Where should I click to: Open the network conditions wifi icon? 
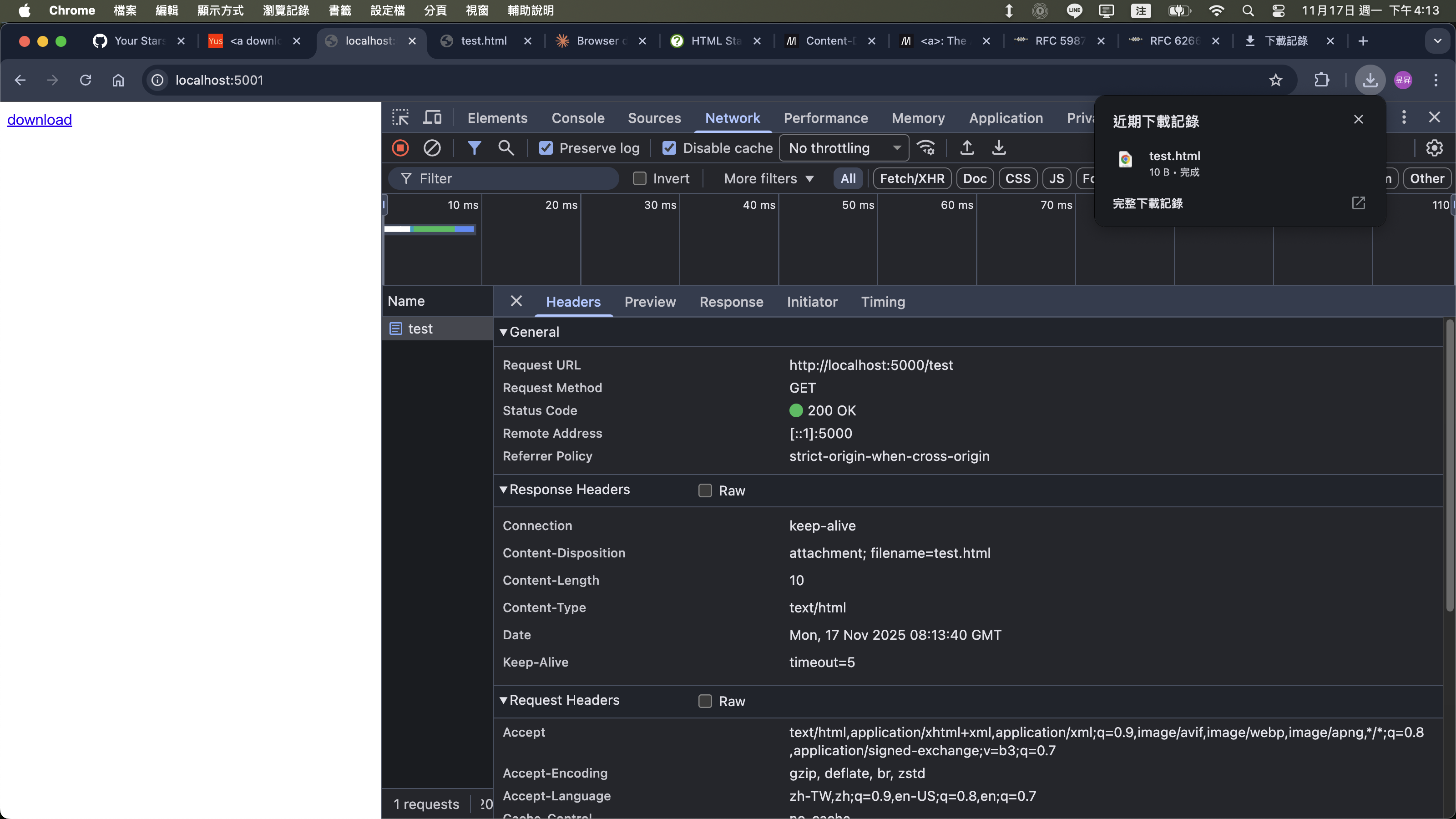pyautogui.click(x=926, y=148)
